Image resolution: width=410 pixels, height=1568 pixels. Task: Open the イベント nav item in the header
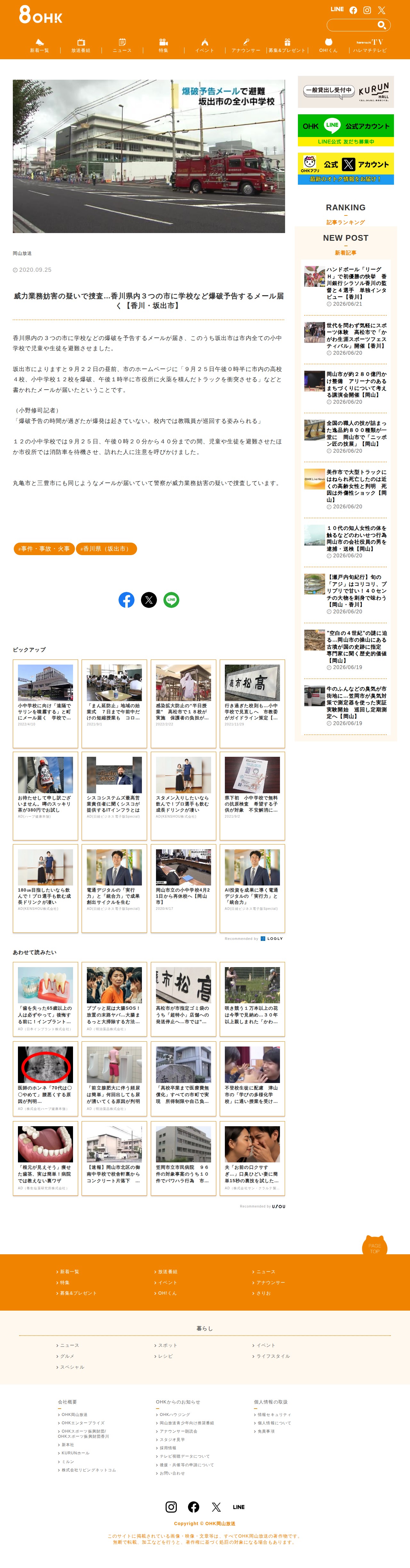point(205,46)
